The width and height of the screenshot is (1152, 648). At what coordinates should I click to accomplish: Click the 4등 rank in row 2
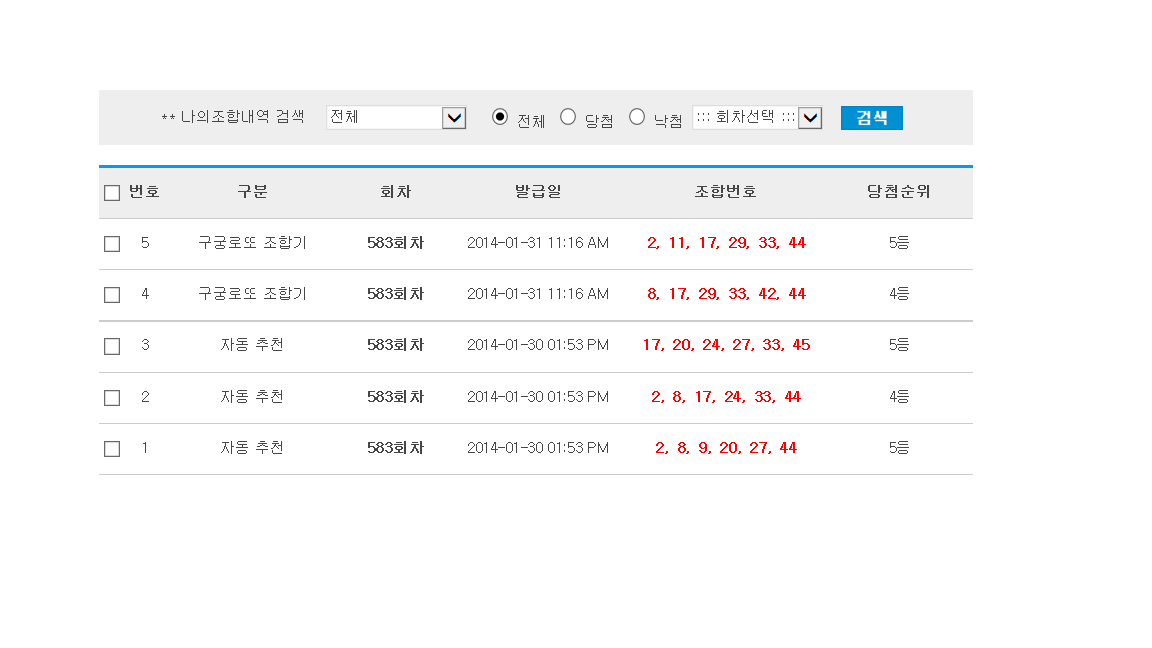pos(899,397)
